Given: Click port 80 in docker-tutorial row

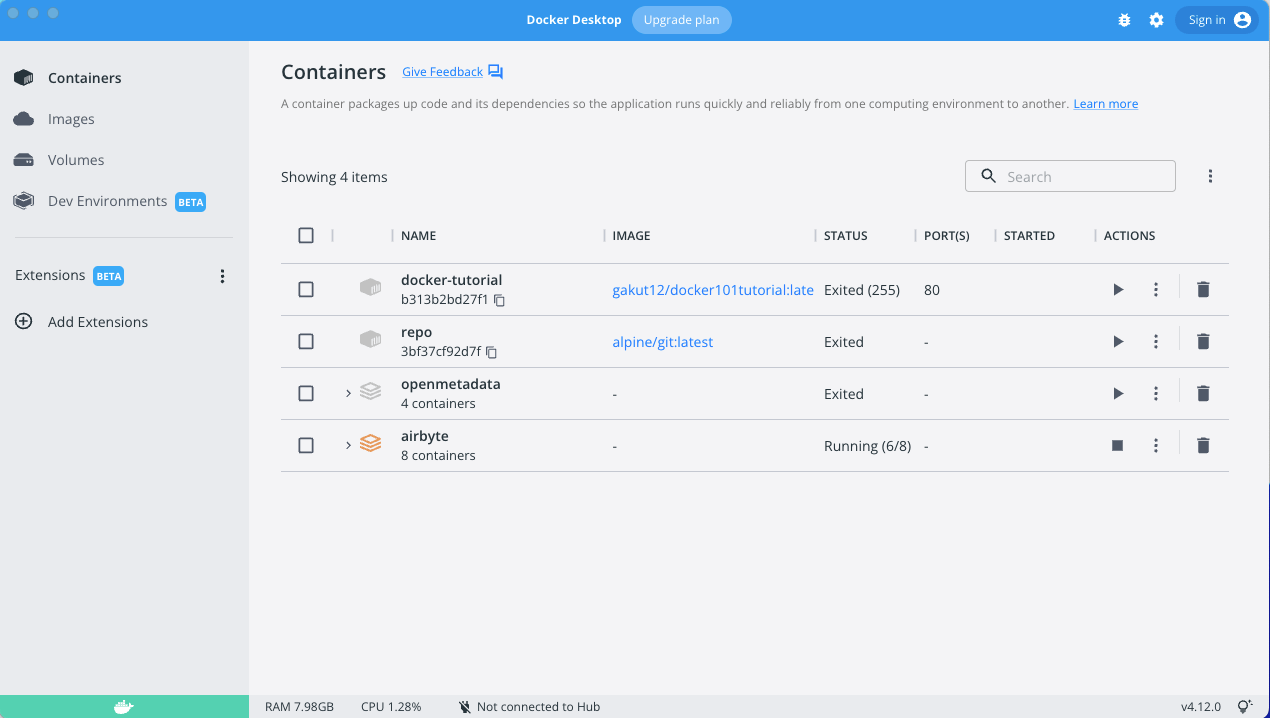Looking at the screenshot, I should click(932, 290).
